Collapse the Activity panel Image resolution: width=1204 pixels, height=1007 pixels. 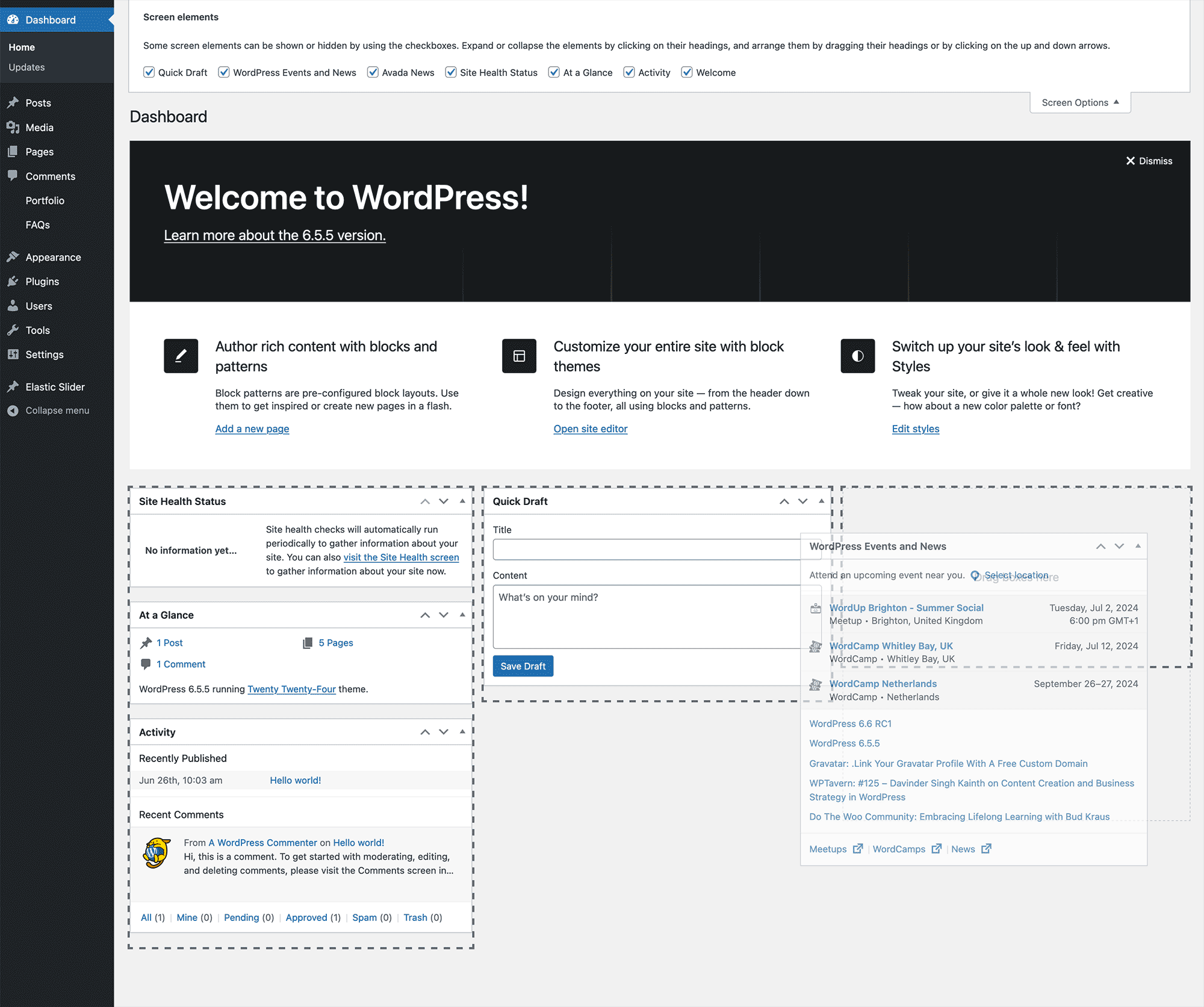click(x=459, y=732)
